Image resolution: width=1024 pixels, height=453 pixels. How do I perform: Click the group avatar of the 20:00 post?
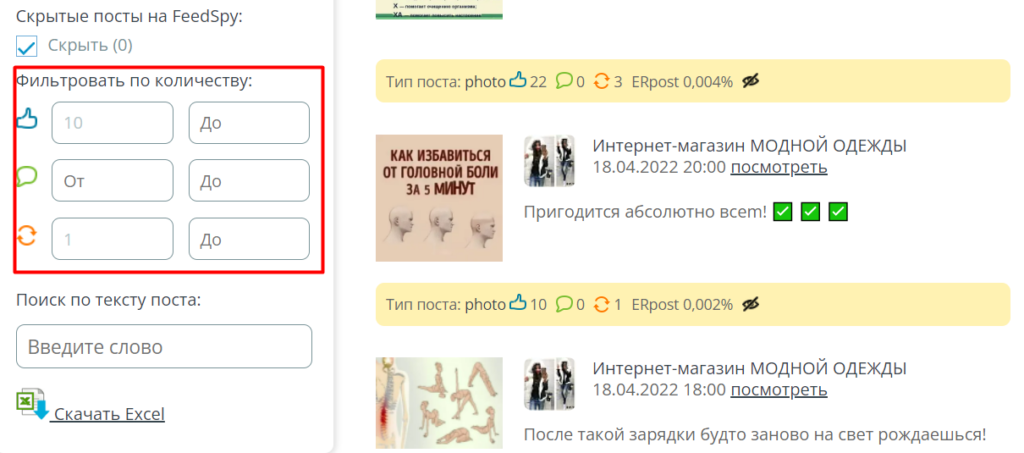tap(550, 161)
